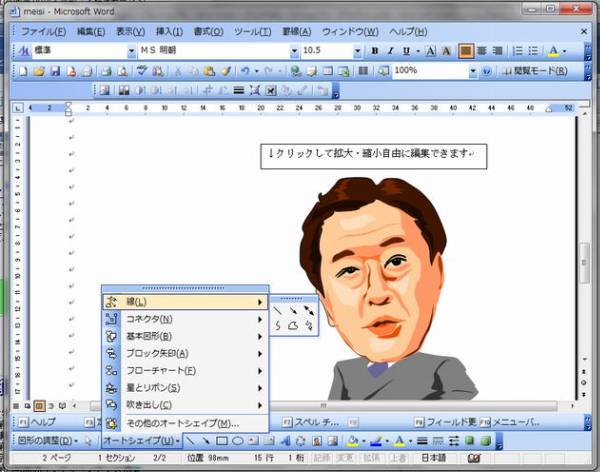Click the Line tool in drawing toolbar

tap(190, 441)
